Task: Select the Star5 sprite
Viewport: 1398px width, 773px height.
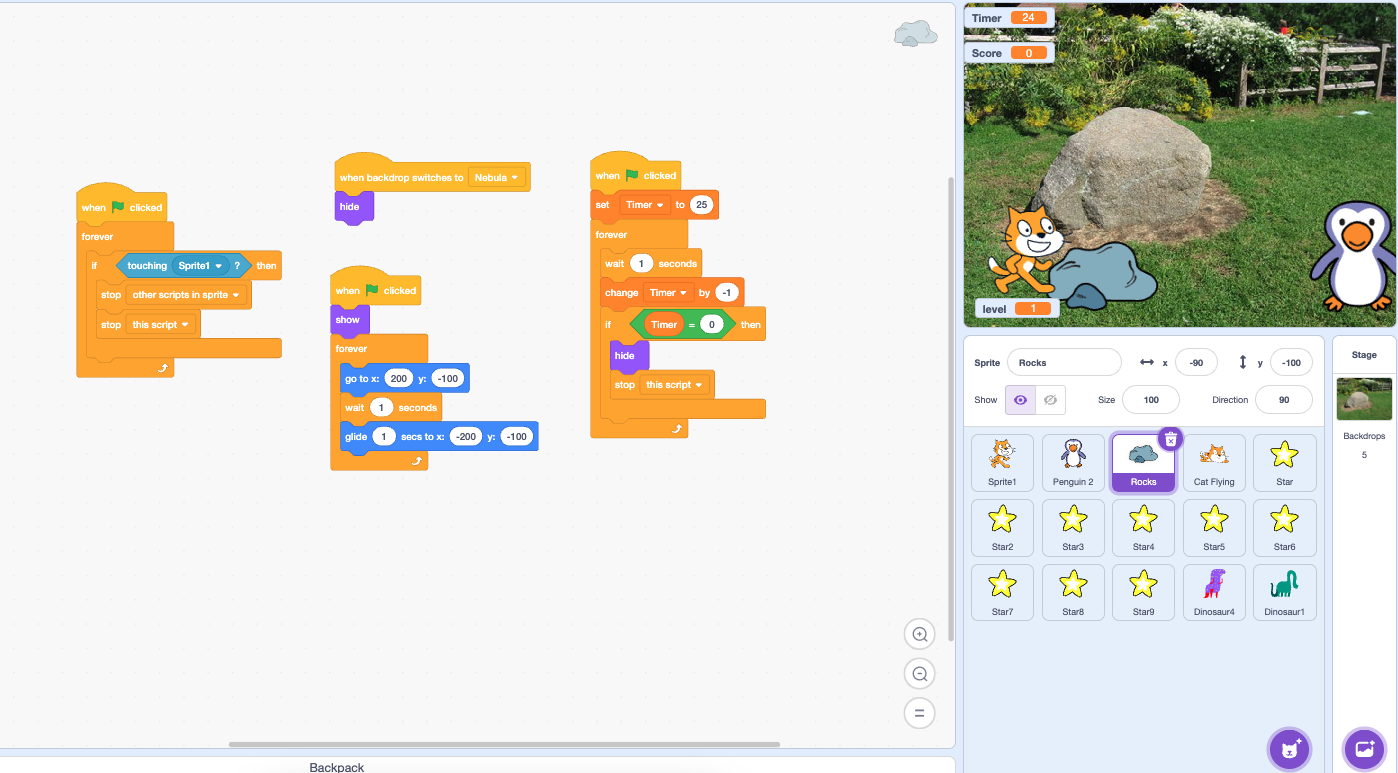Action: (1214, 527)
